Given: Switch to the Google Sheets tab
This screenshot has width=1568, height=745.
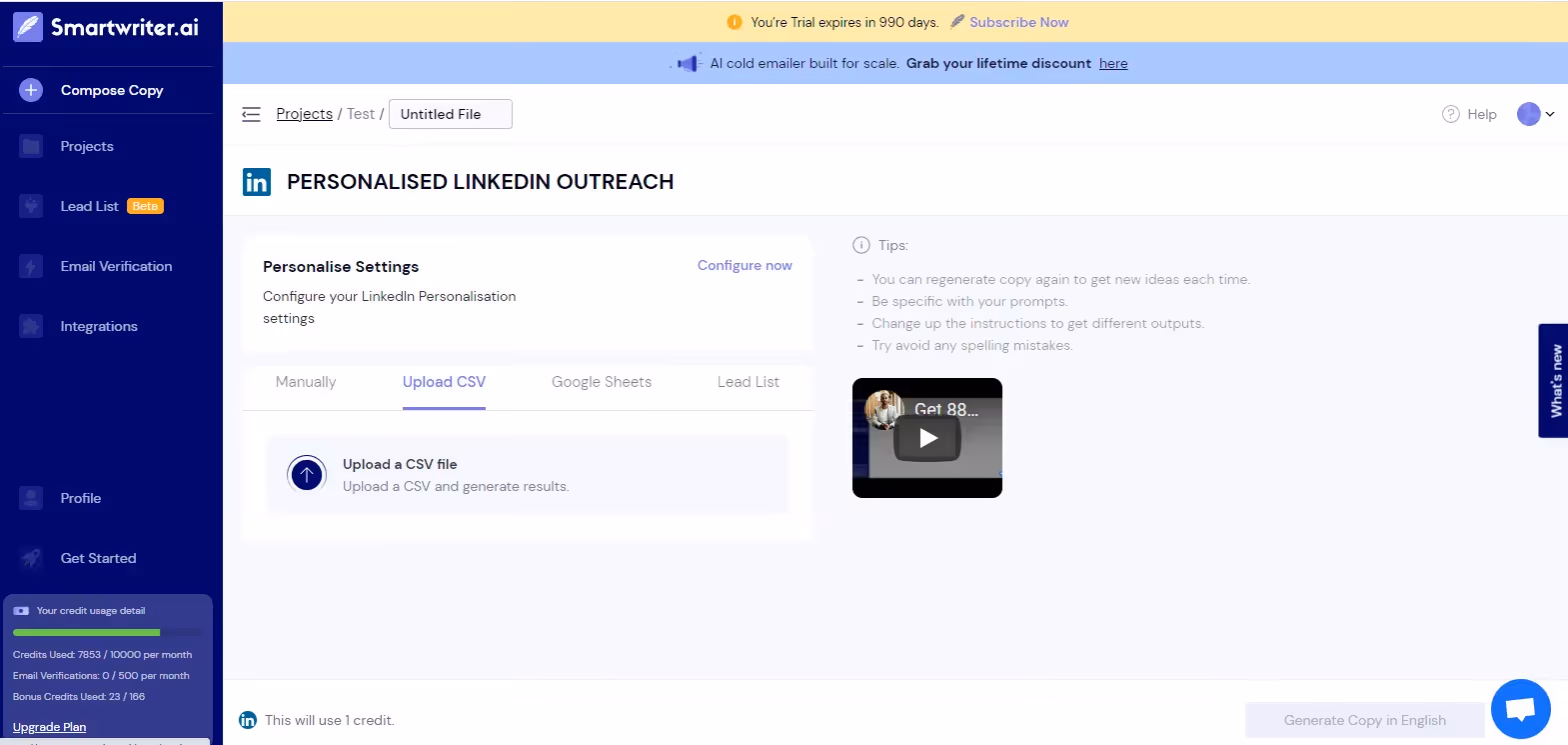Looking at the screenshot, I should (x=602, y=382).
